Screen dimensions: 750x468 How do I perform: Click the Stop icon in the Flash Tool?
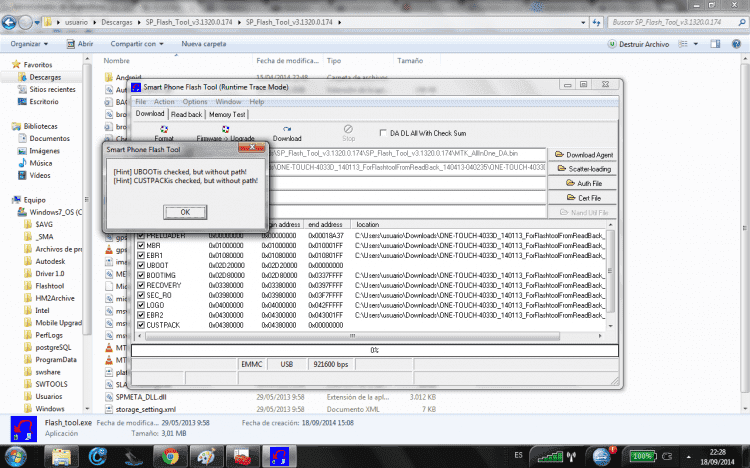click(x=348, y=129)
